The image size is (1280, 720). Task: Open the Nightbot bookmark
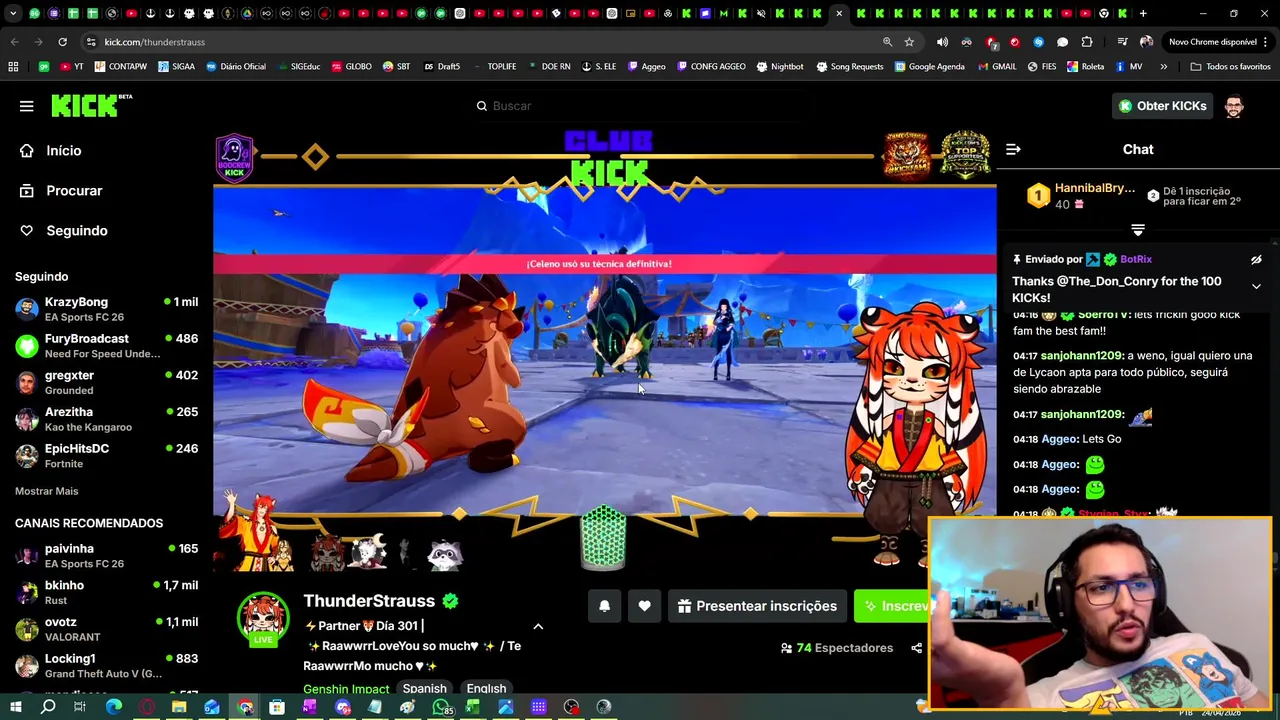click(x=780, y=67)
